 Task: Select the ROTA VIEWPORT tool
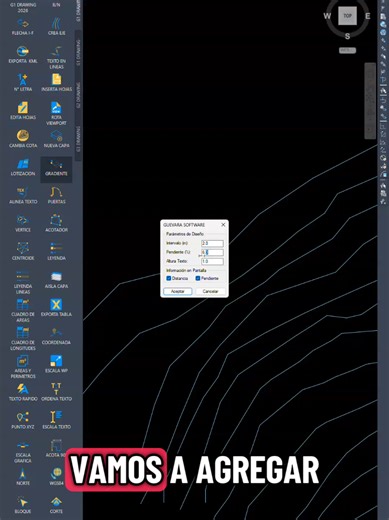coord(56,114)
